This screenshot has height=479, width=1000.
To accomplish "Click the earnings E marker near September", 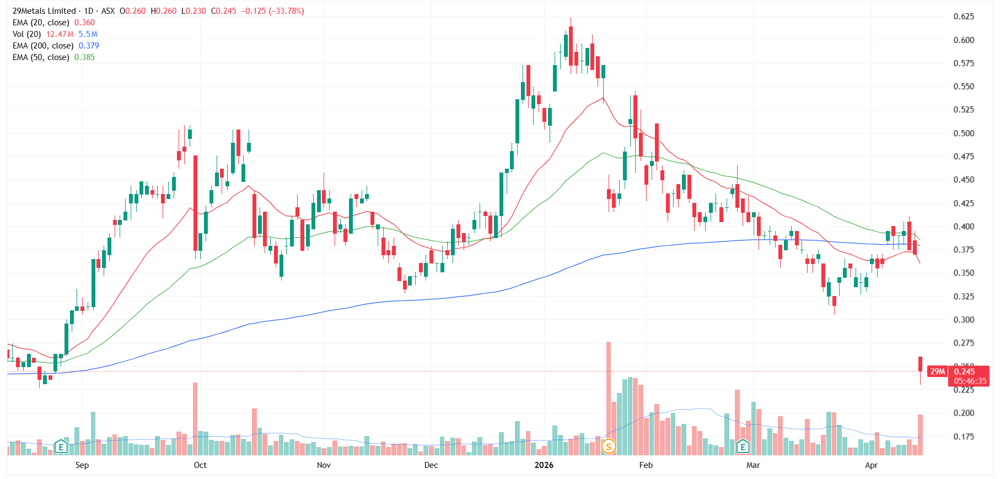I will (62, 446).
